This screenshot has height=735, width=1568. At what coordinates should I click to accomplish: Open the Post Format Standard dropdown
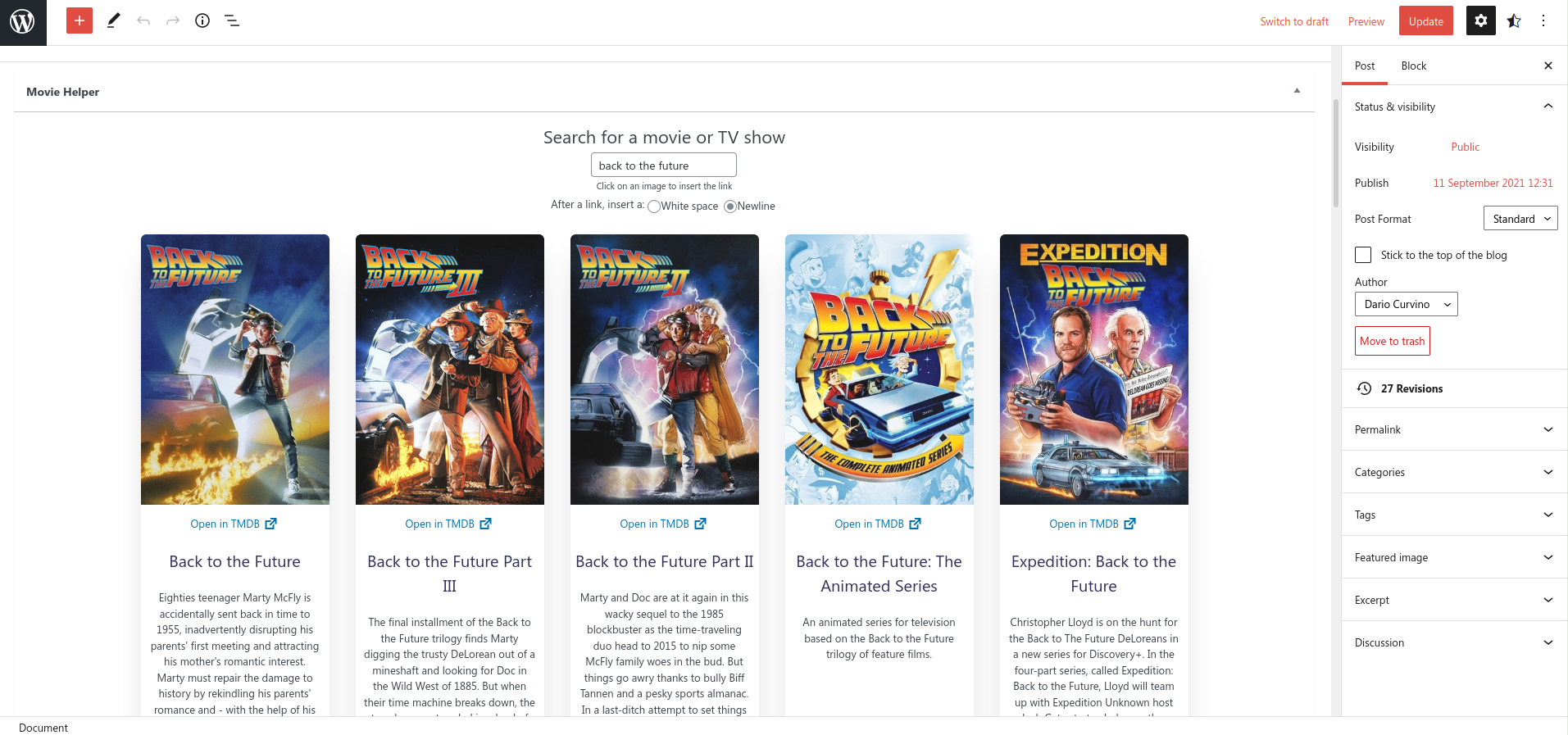coord(1520,219)
